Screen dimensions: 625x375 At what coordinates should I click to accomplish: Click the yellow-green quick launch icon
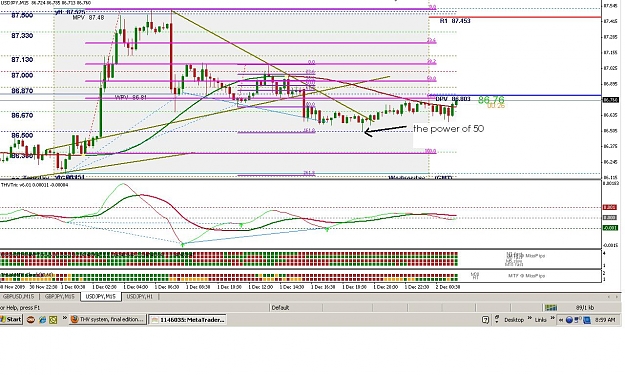(53, 320)
